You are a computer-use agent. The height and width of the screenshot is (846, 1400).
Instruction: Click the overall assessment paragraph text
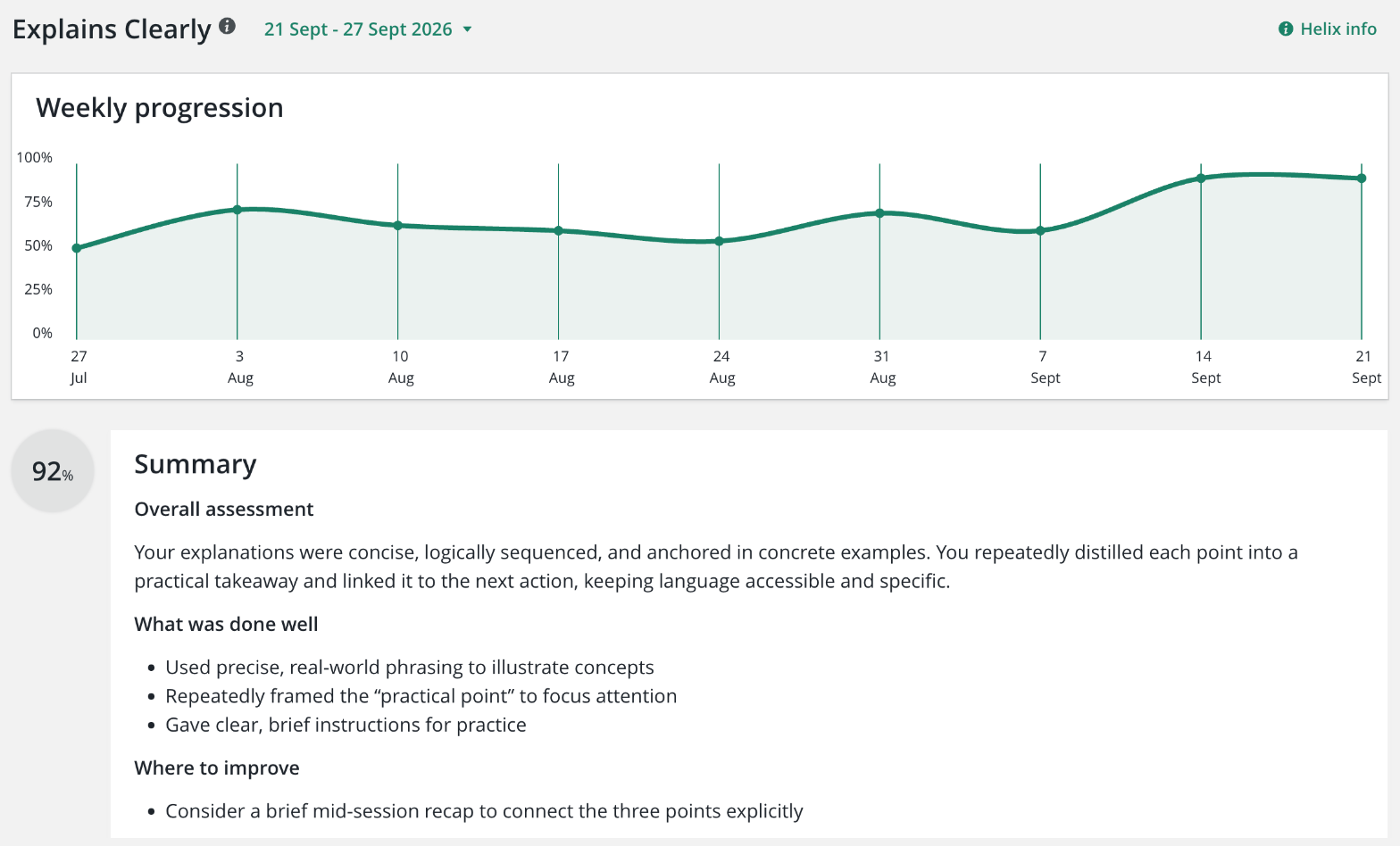[716, 567]
